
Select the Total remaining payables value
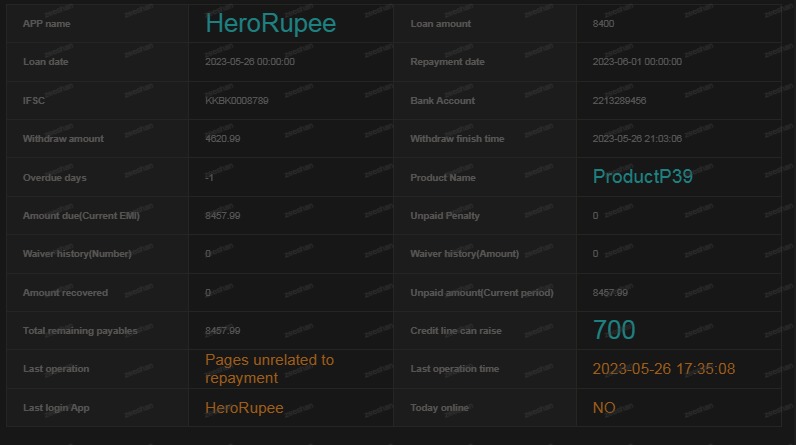(x=222, y=331)
